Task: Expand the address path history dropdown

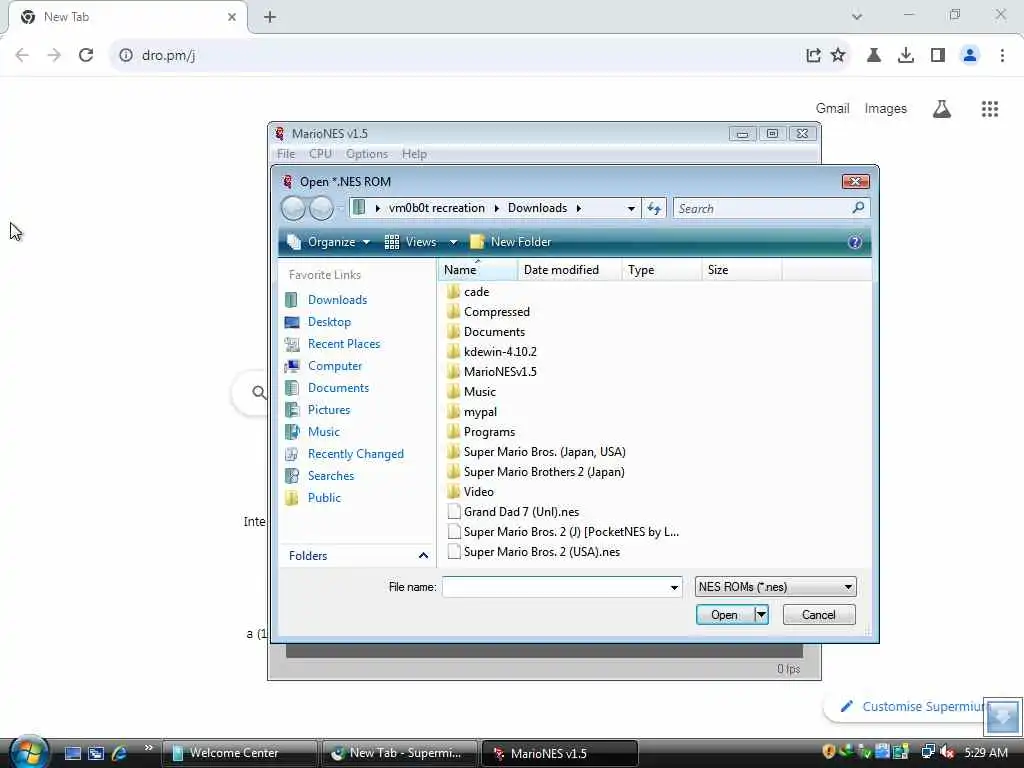Action: (631, 208)
